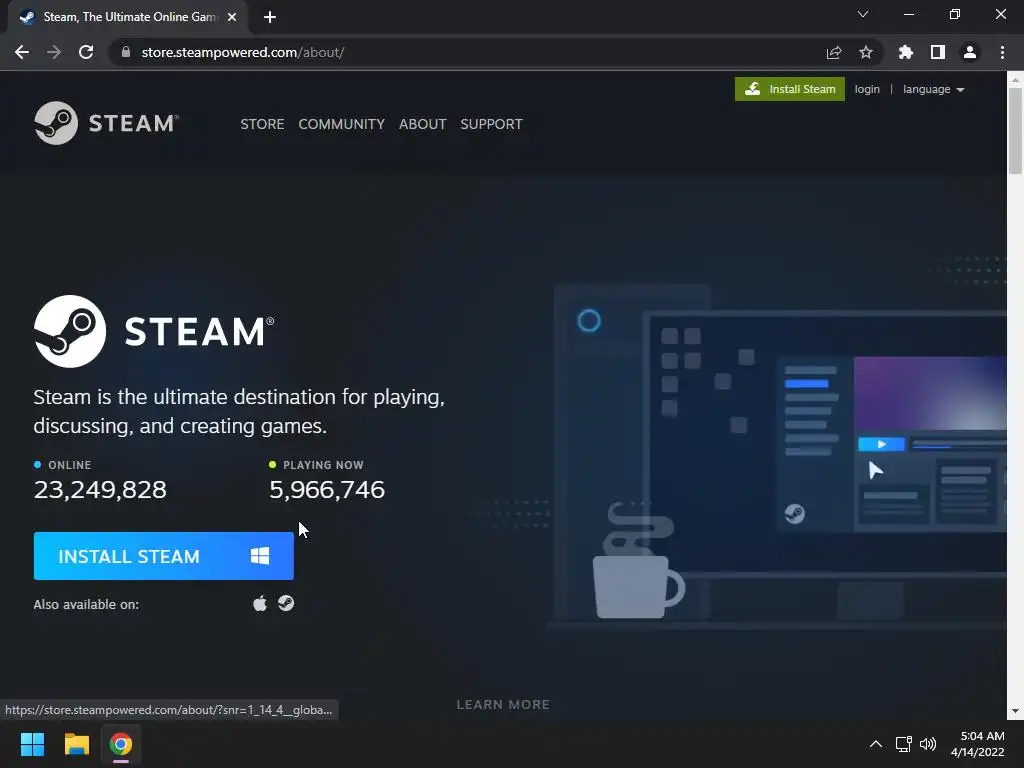
Task: Click the green Install Steam header button
Action: click(x=790, y=89)
